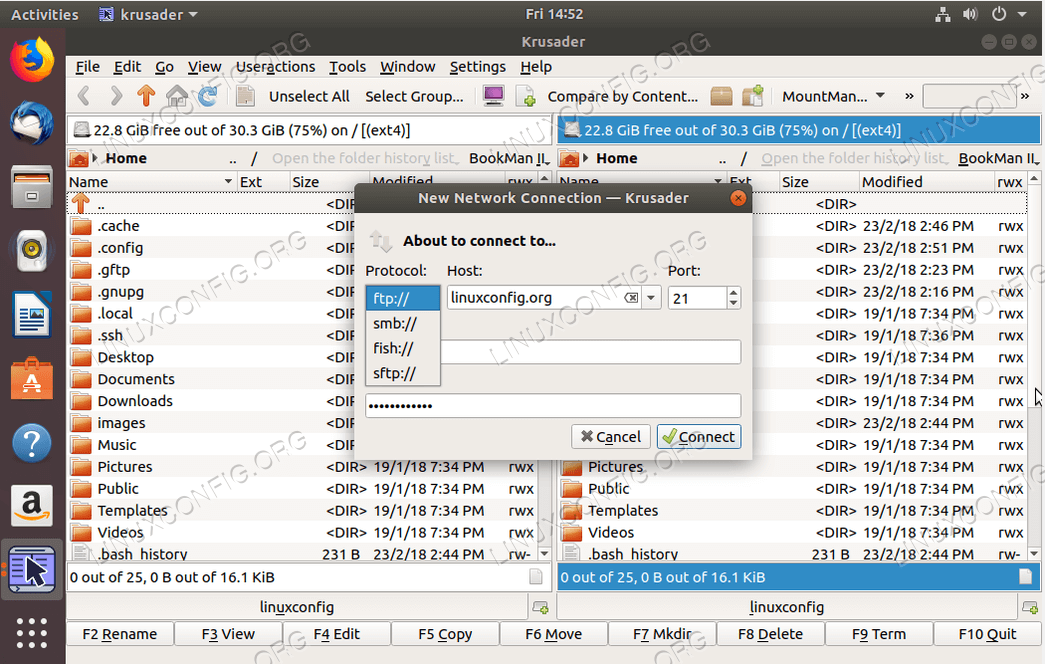Viewport: 1045px width, 664px height.
Task: Click the Connect button
Action: point(698,437)
